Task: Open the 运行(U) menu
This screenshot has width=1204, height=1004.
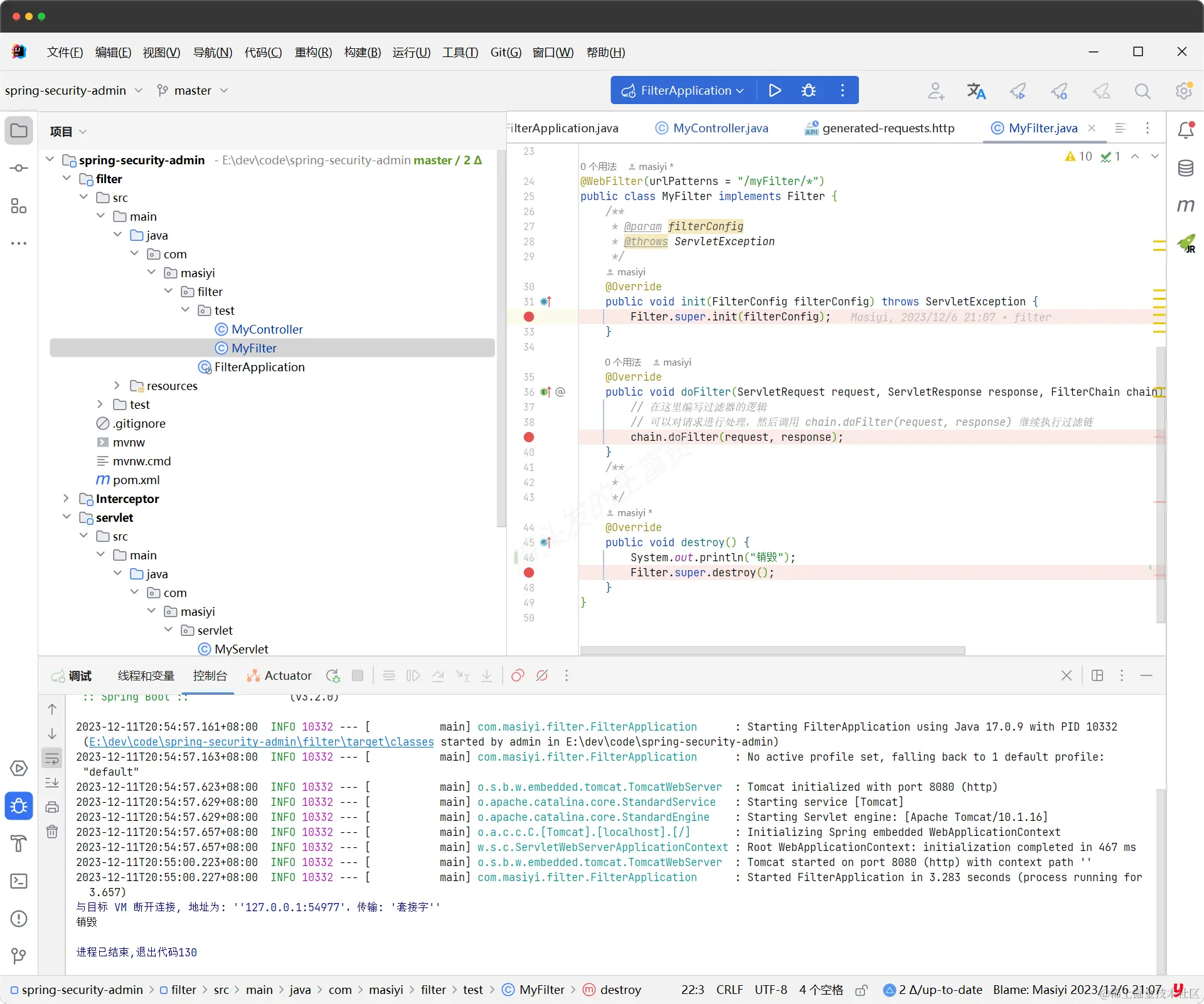Action: pos(412,52)
